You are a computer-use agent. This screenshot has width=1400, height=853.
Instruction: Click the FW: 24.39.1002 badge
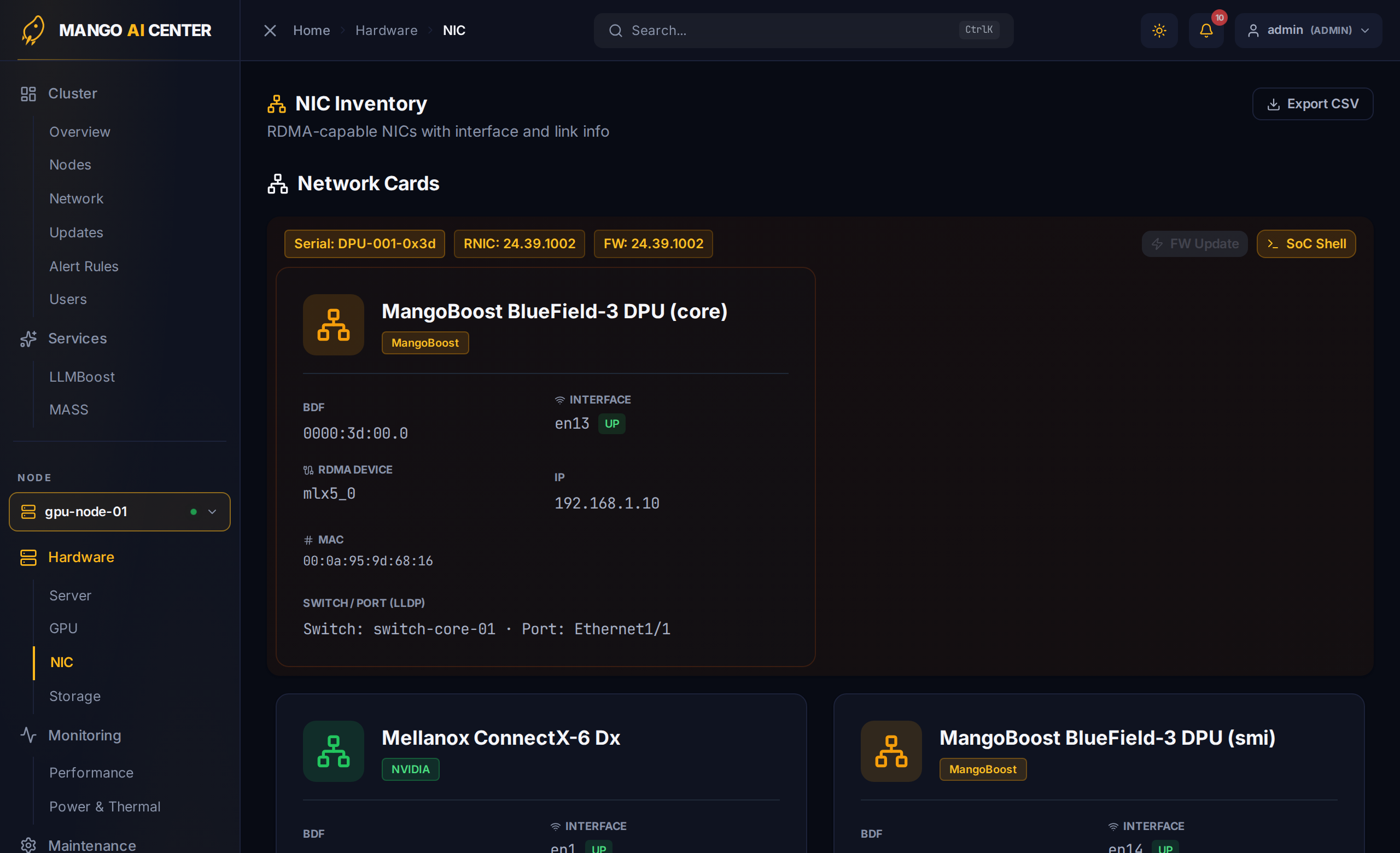pos(654,244)
